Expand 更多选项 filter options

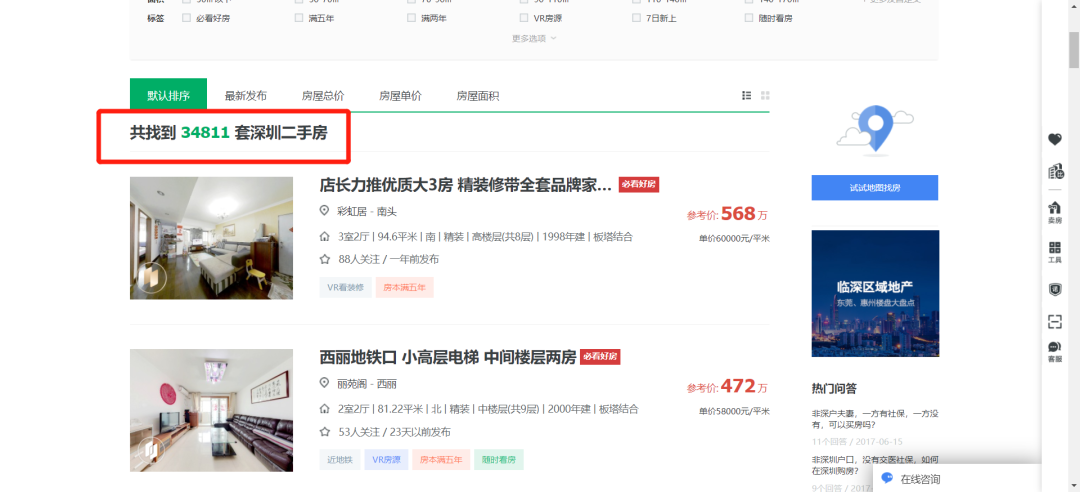(534, 39)
